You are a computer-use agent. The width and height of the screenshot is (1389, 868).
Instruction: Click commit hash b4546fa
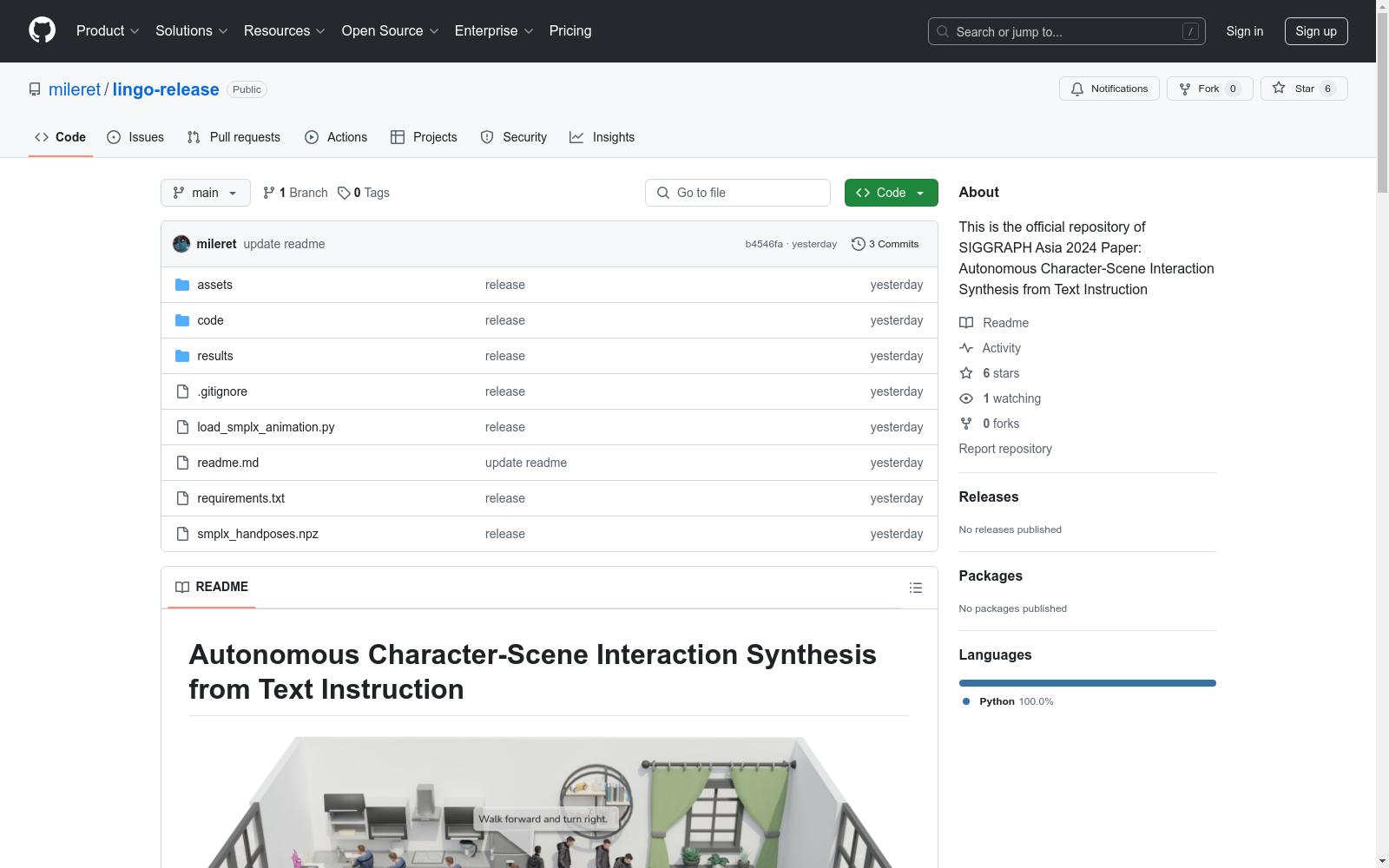pos(764,244)
